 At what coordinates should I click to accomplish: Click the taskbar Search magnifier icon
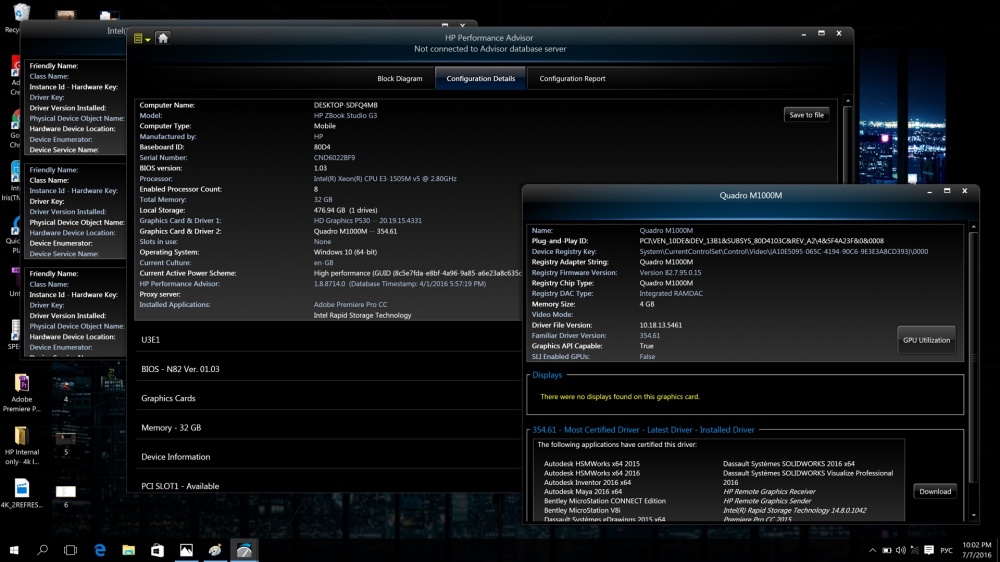[x=43, y=550]
